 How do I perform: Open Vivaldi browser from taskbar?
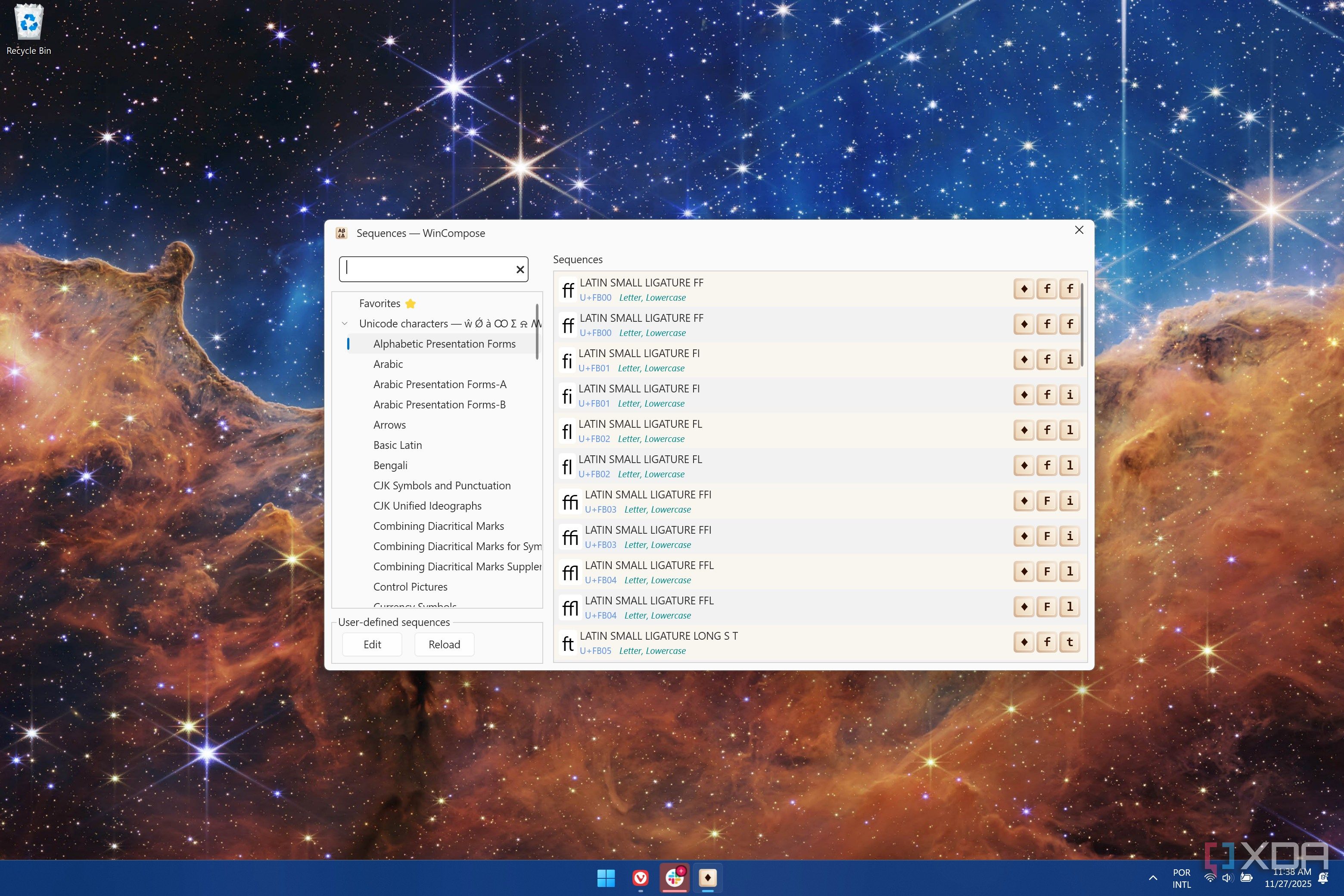(x=641, y=878)
